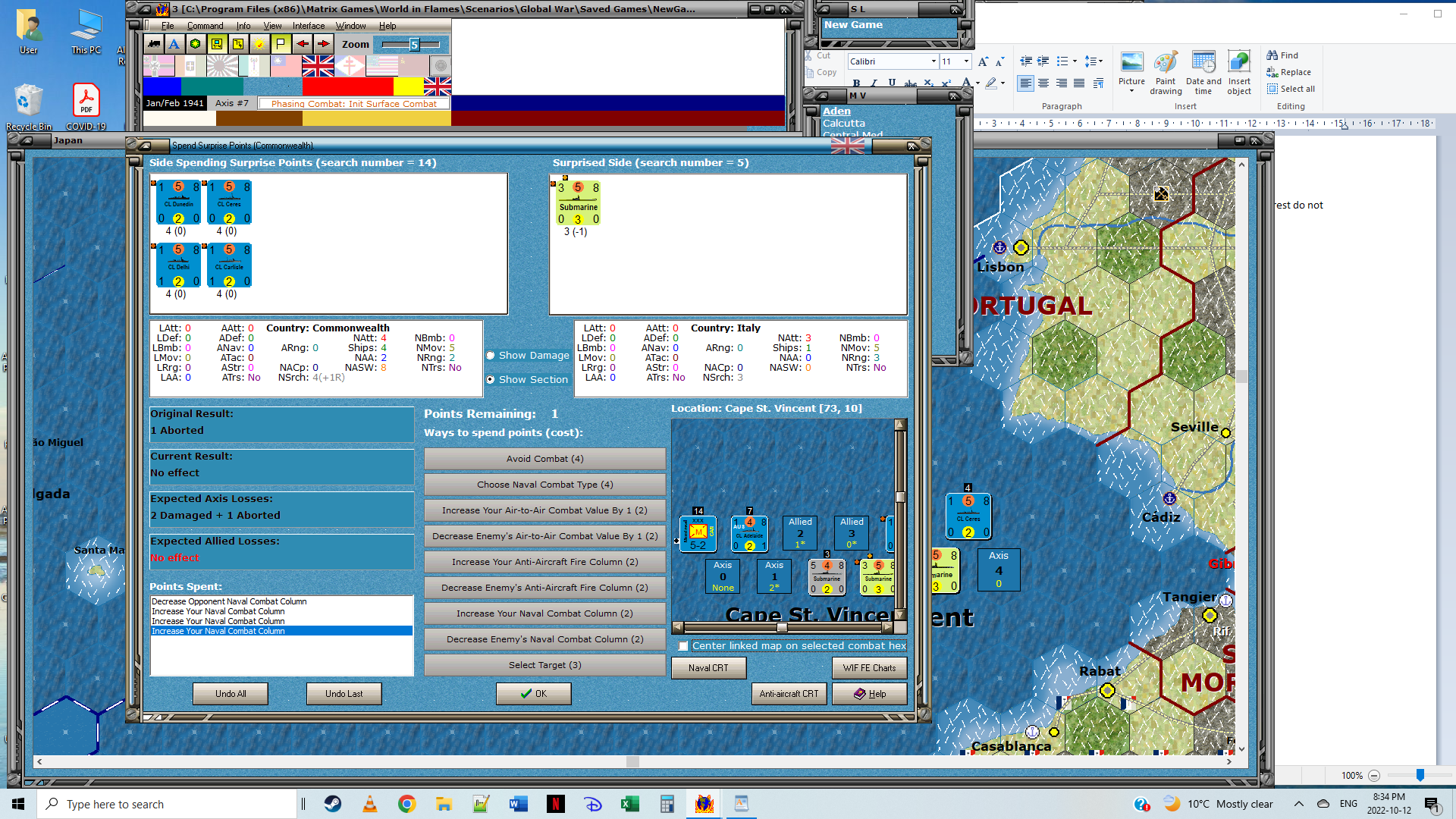1456x819 pixels.
Task: Click the Avoid Combat (4) button
Action: pyautogui.click(x=544, y=459)
